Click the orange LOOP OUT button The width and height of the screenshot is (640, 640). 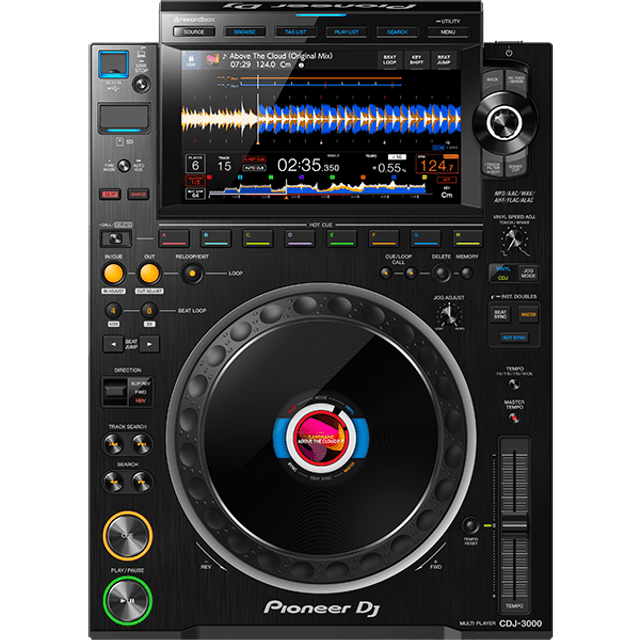tap(149, 273)
